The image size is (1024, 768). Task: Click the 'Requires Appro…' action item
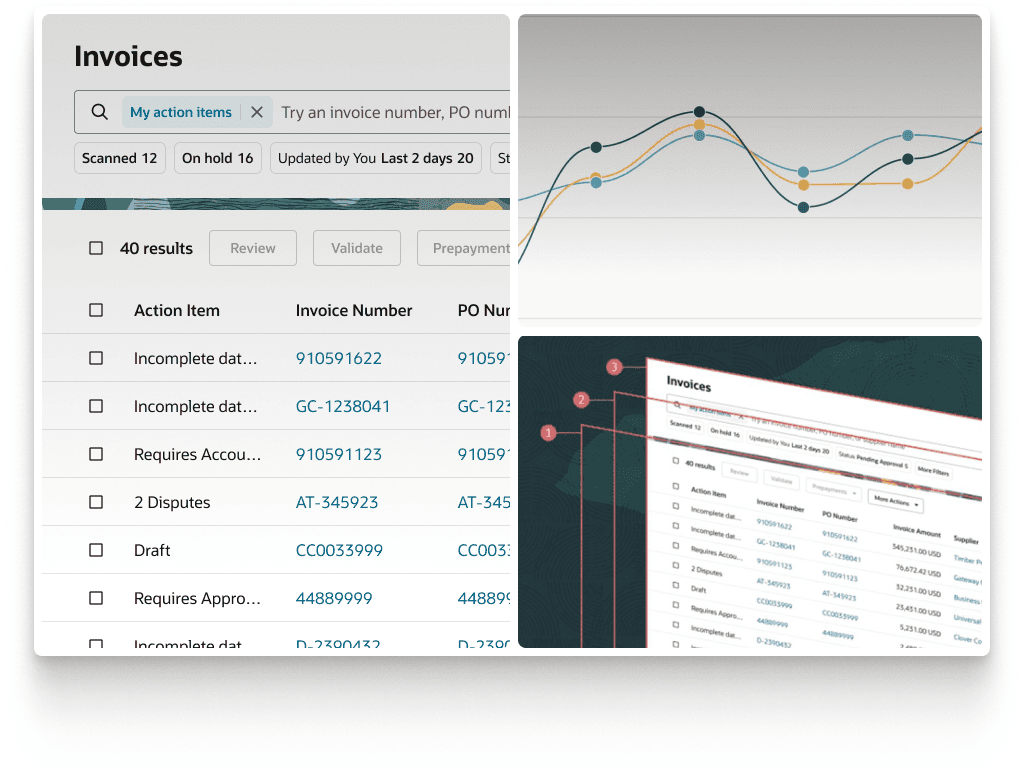[x=197, y=598]
